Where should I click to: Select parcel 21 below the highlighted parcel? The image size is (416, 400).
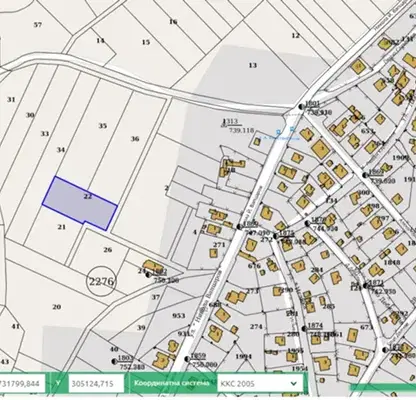tap(62, 227)
